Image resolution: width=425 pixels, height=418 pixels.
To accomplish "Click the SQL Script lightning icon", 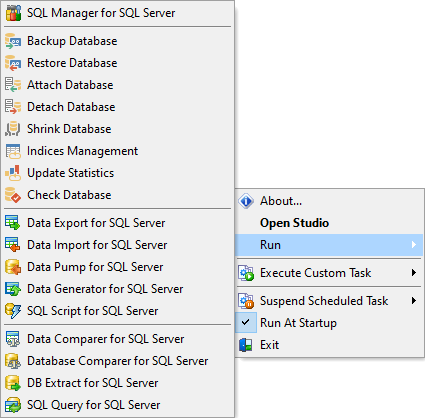I will (13, 311).
